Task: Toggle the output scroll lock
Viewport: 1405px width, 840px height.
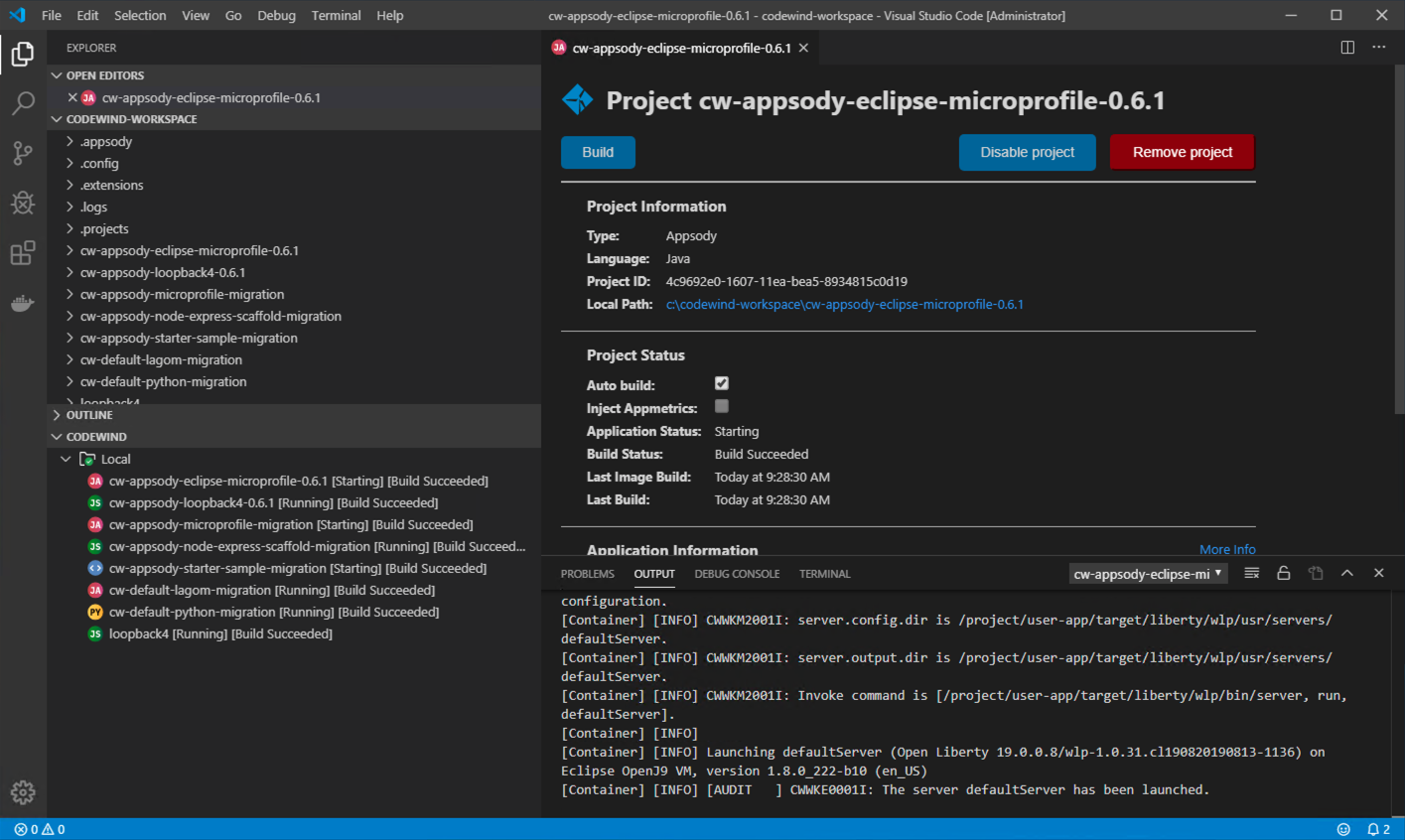Action: click(1282, 573)
